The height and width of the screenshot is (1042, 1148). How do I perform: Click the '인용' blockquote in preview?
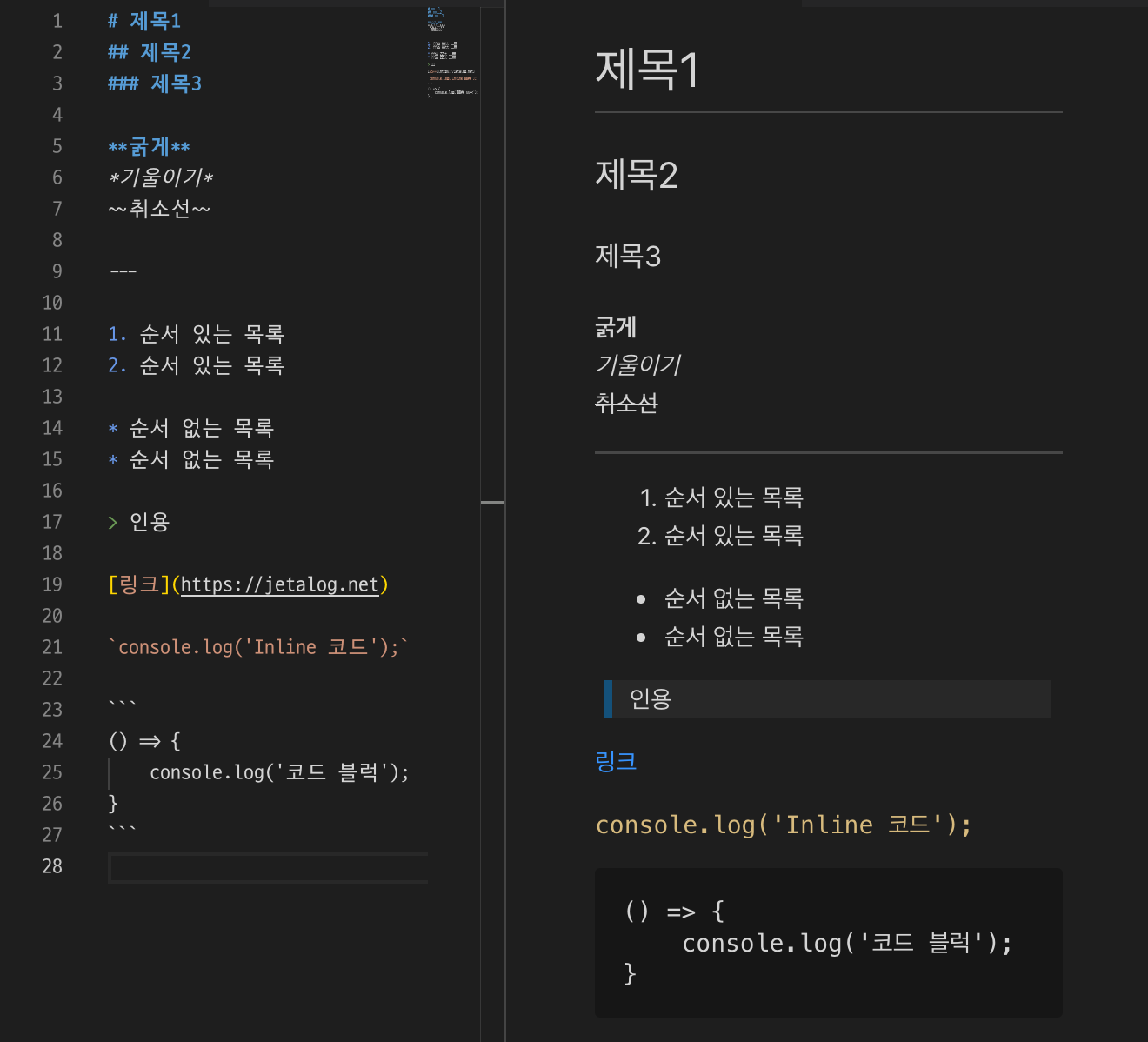pos(827,699)
